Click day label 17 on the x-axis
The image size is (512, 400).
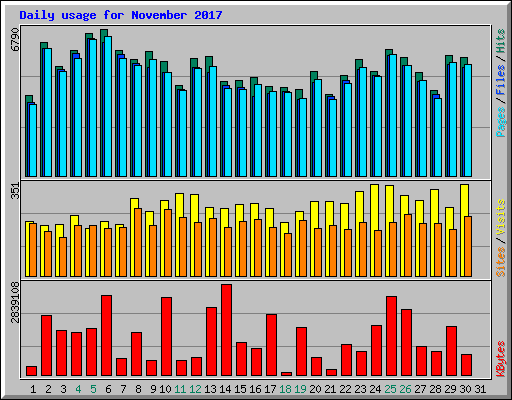click(x=270, y=389)
